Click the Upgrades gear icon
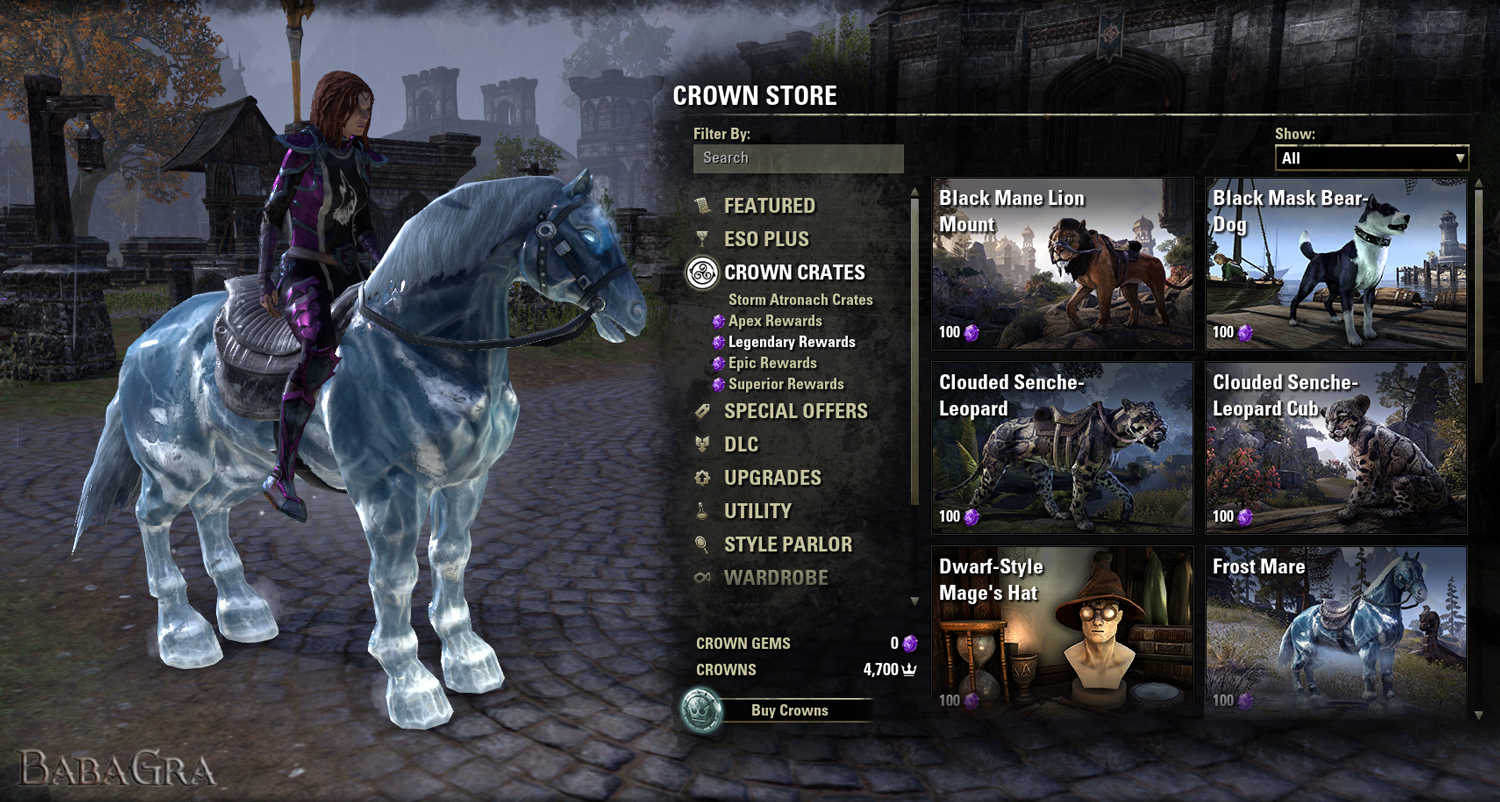This screenshot has height=802, width=1500. point(703,478)
